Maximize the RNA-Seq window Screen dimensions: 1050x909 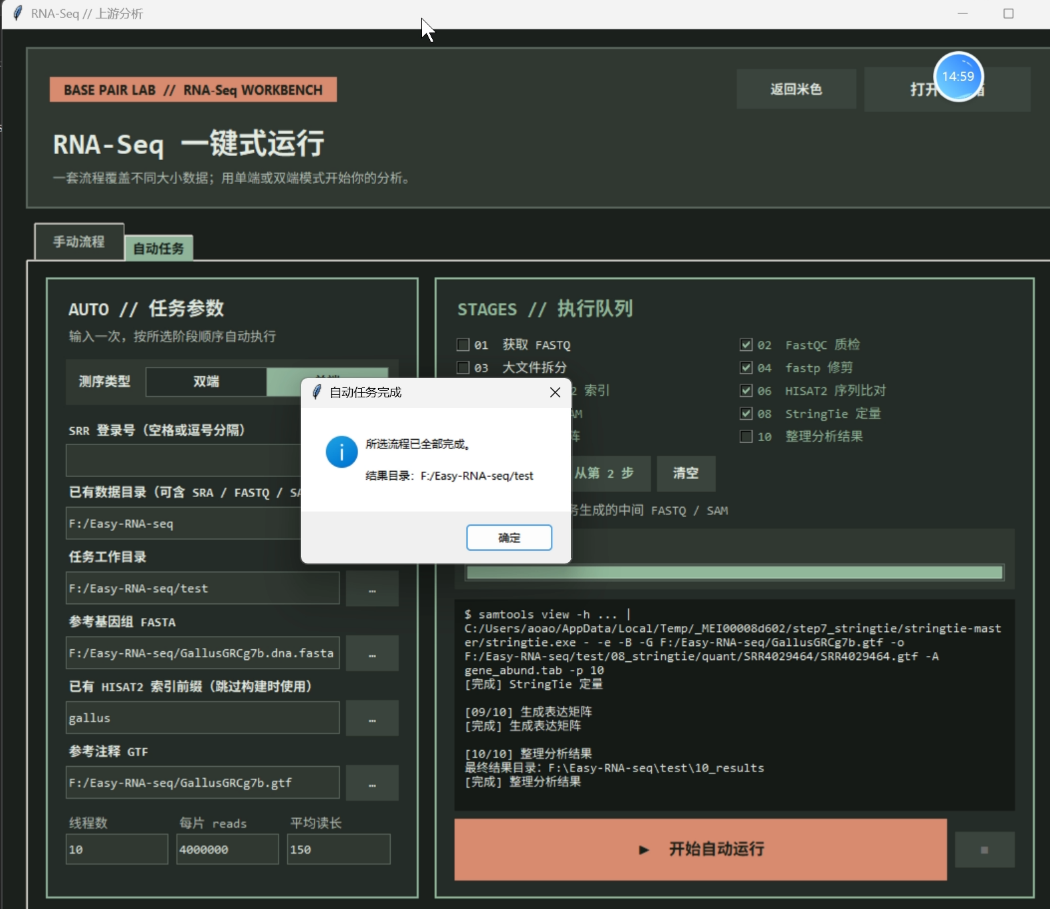[1008, 13]
